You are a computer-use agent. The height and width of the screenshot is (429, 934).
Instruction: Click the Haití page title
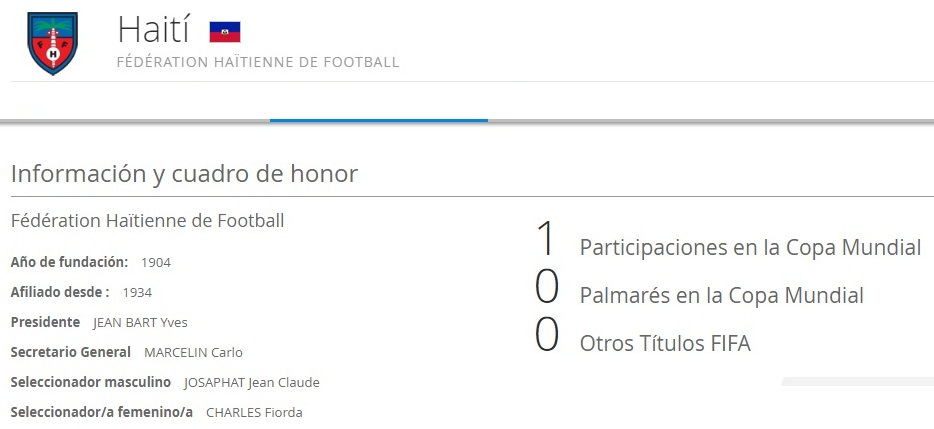[x=153, y=30]
